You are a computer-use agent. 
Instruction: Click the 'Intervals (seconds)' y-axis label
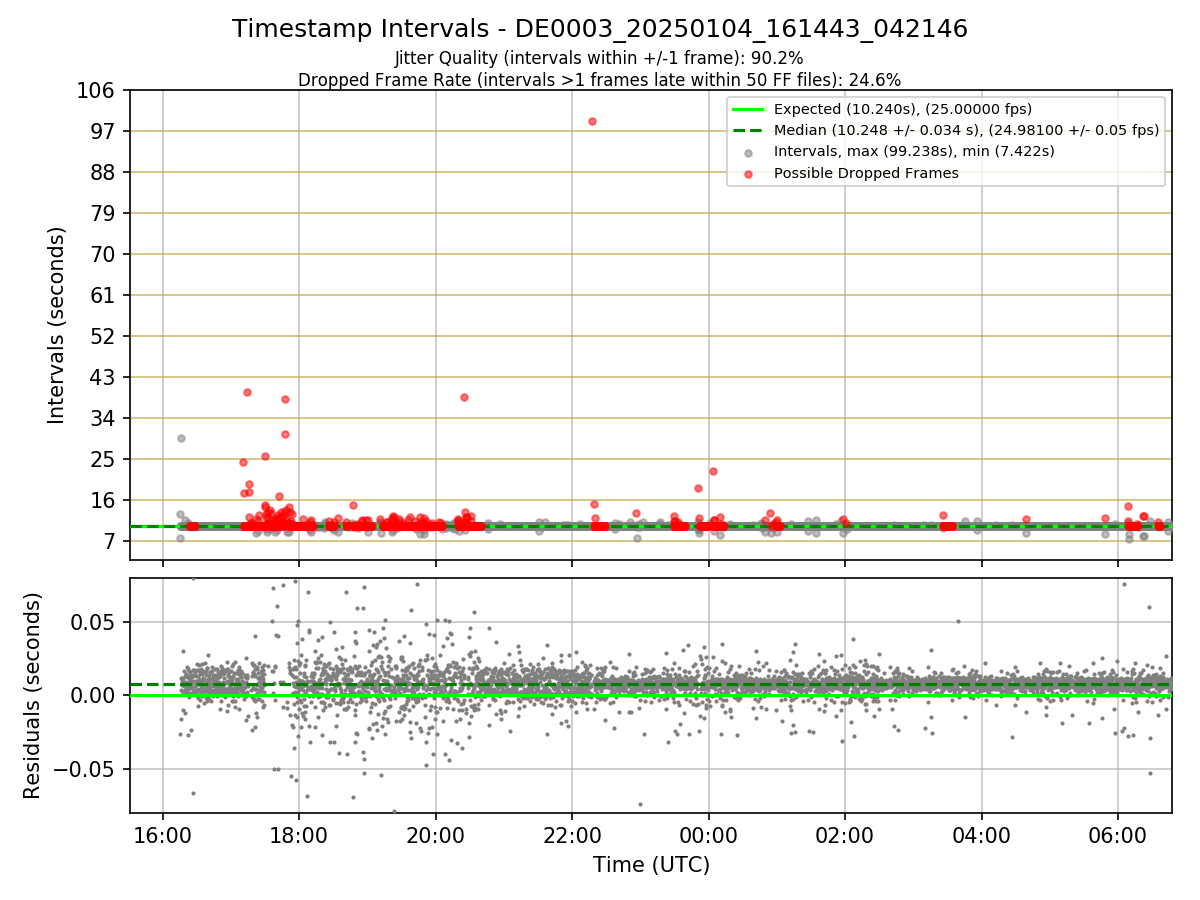point(57,325)
